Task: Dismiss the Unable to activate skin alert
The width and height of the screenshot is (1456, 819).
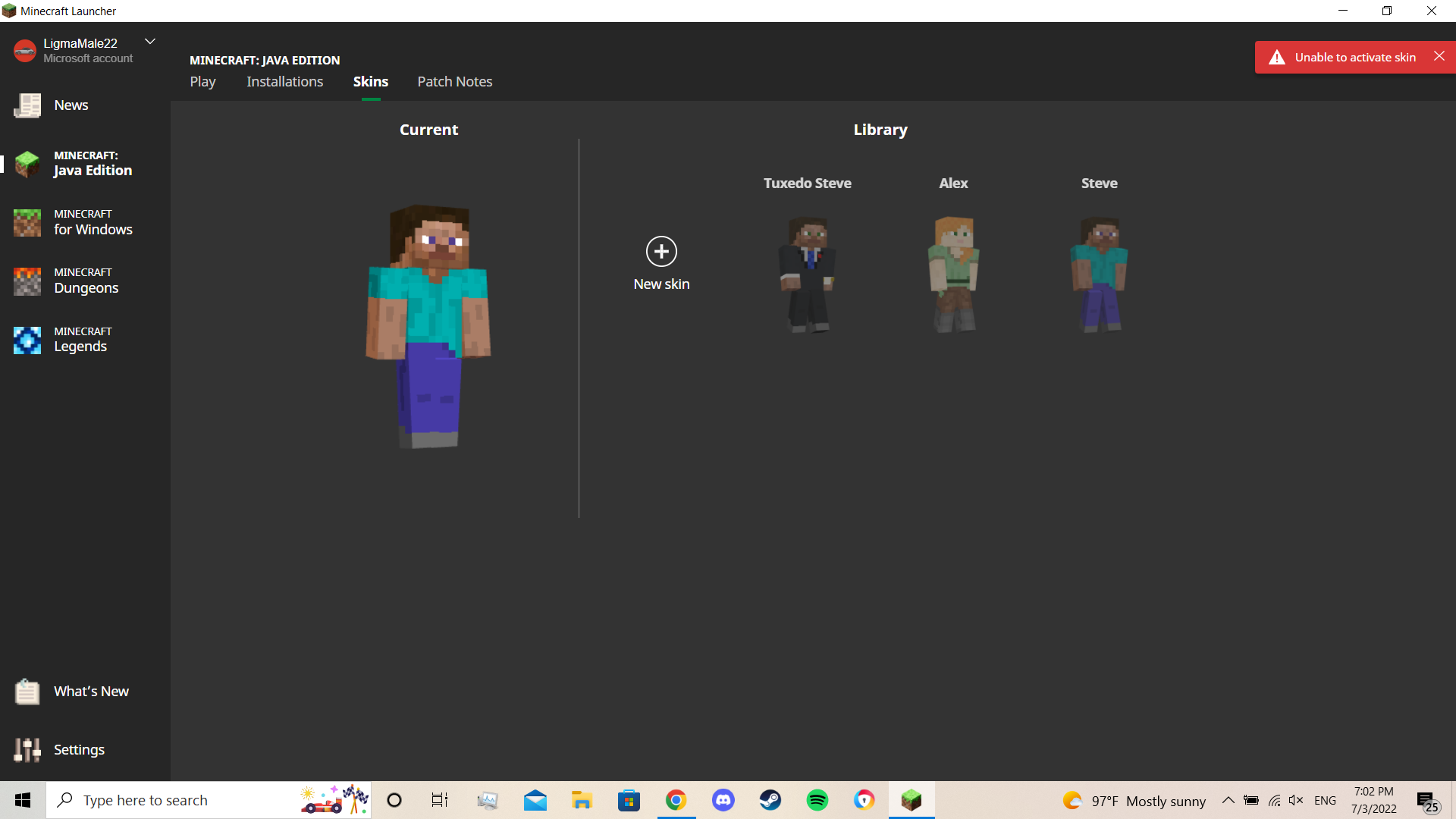Action: pyautogui.click(x=1439, y=57)
